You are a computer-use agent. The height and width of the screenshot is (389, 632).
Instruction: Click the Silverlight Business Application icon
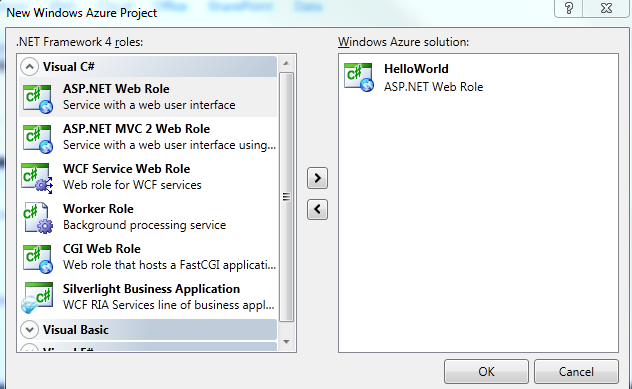pos(37,298)
